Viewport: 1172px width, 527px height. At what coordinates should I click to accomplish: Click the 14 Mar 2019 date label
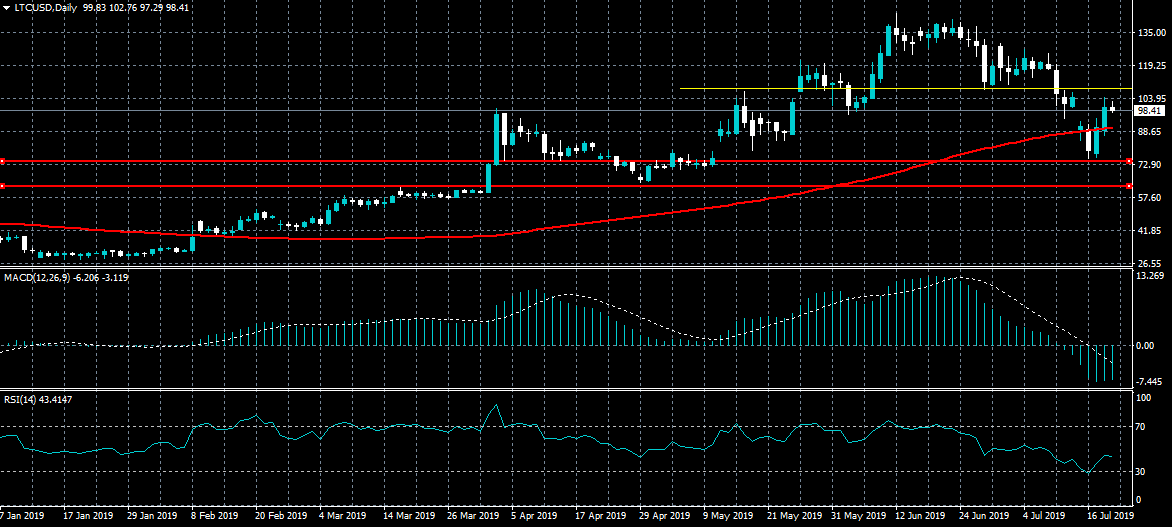[x=408, y=516]
